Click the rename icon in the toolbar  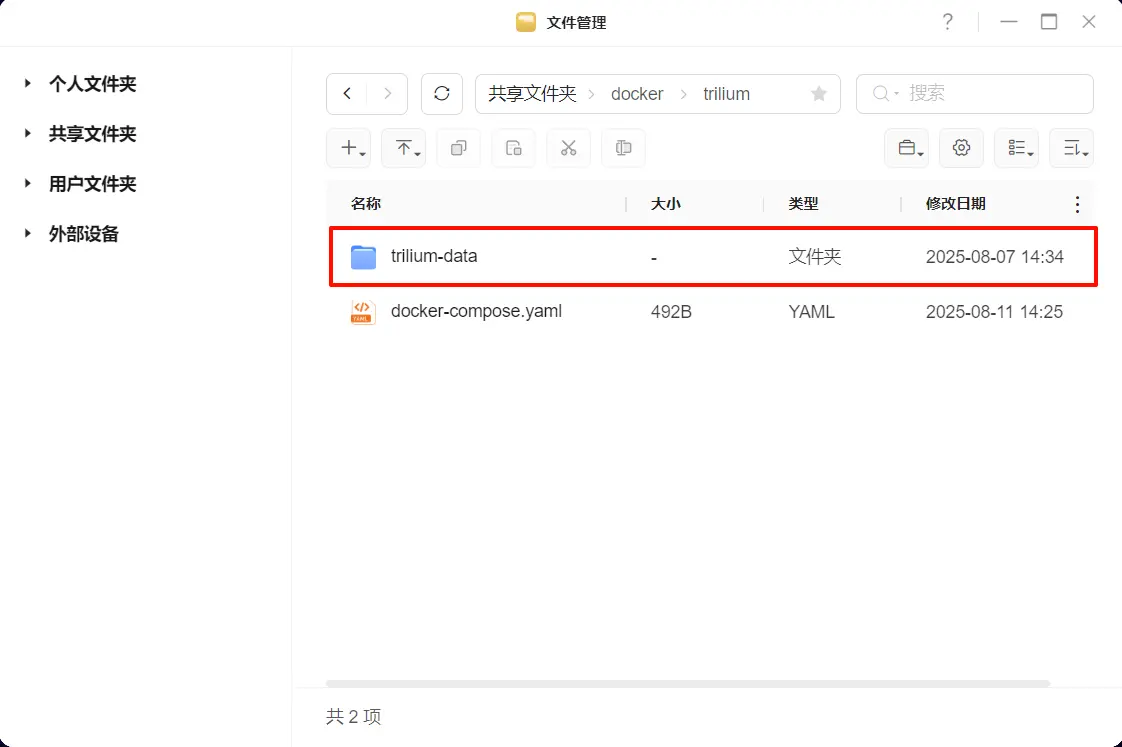click(x=623, y=148)
